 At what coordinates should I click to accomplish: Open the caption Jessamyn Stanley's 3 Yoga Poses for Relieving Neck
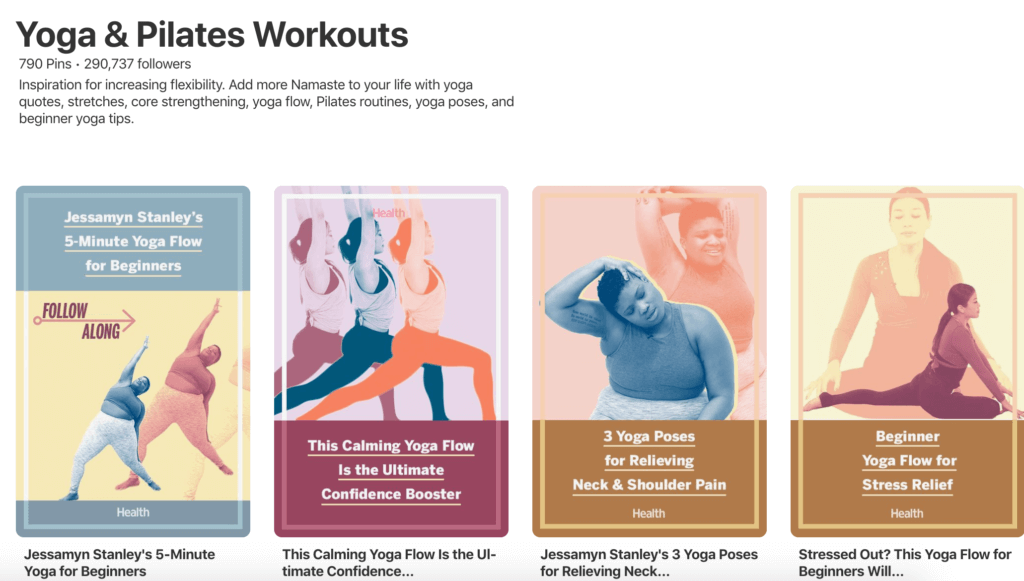[649, 563]
